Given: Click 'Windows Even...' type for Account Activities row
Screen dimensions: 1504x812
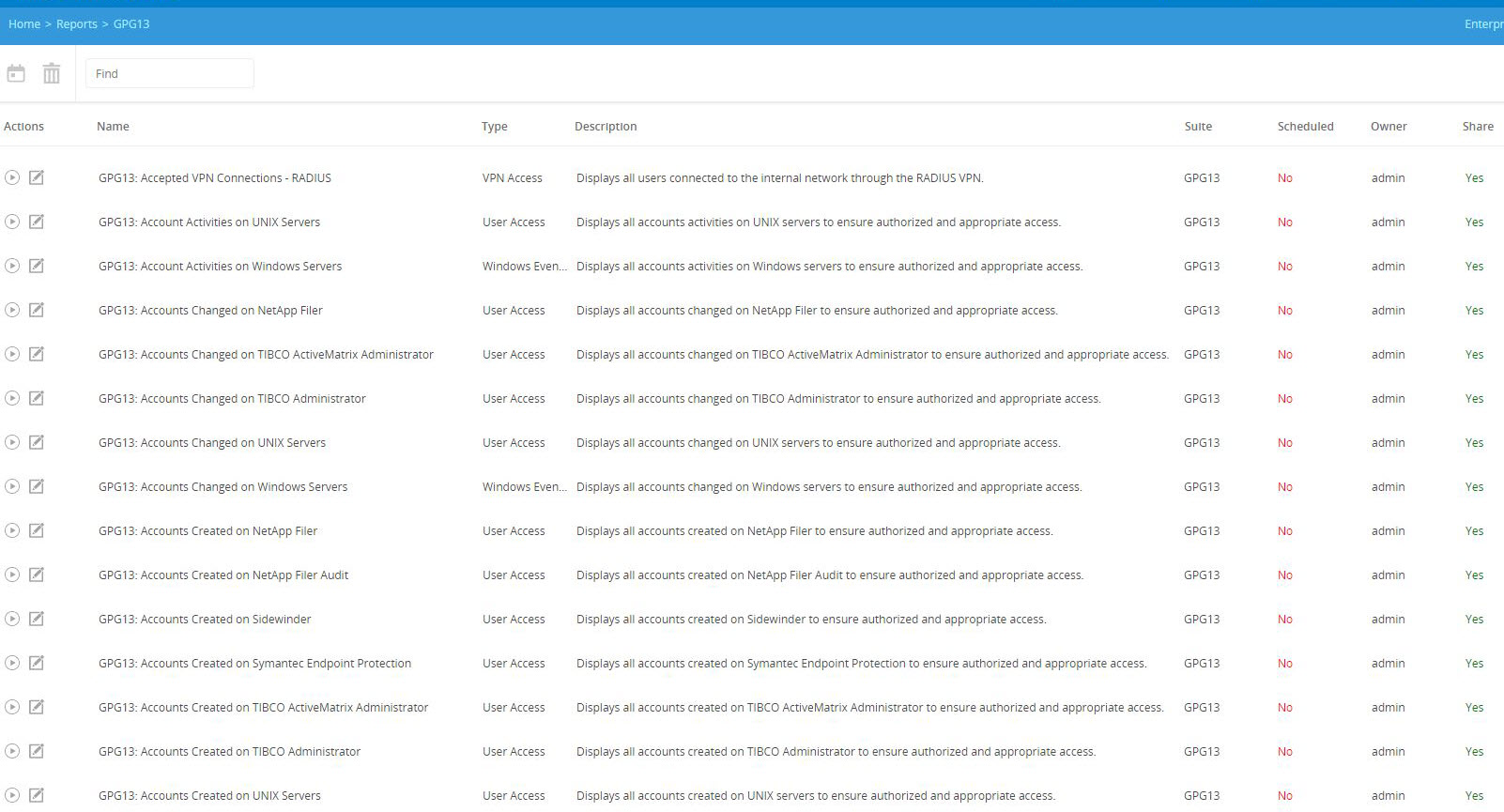Looking at the screenshot, I should point(525,267).
